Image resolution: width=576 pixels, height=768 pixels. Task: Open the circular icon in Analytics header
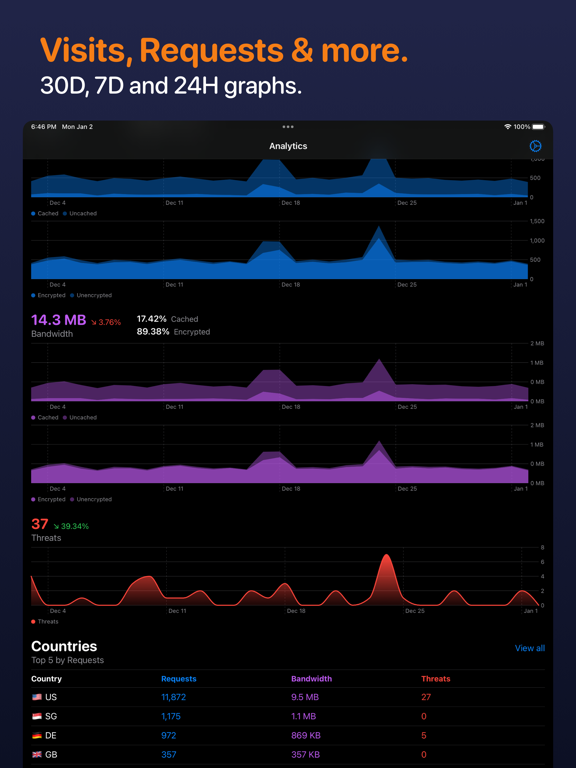535,146
